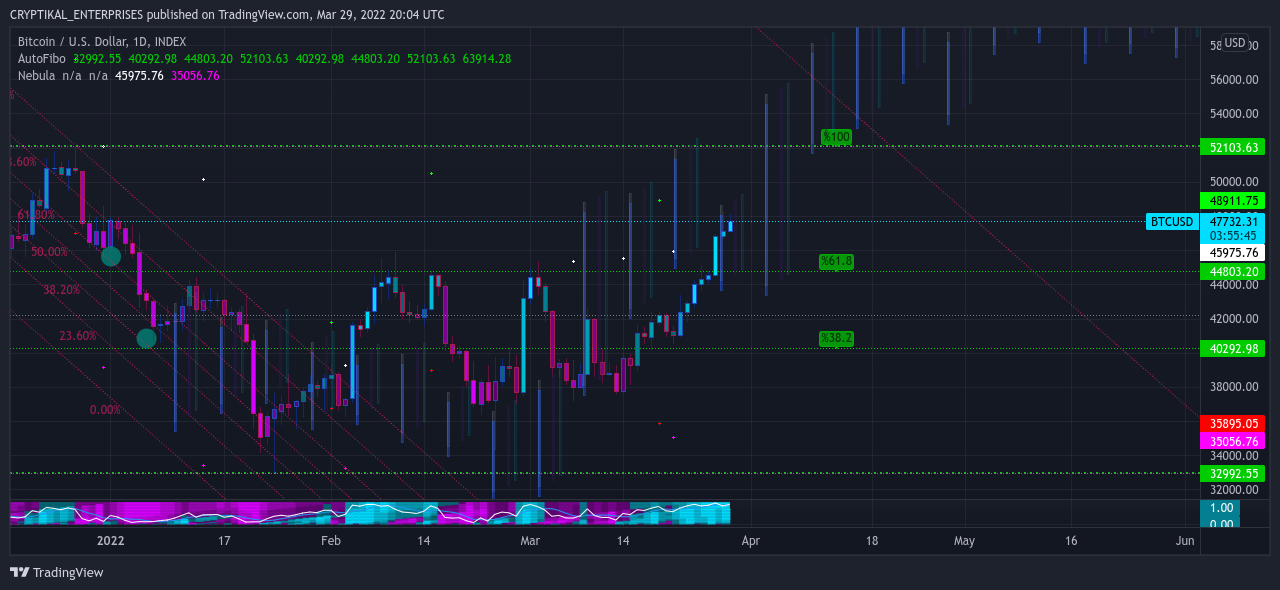Click the green 52103.63 price axis label
1280x590 pixels.
(1232, 147)
